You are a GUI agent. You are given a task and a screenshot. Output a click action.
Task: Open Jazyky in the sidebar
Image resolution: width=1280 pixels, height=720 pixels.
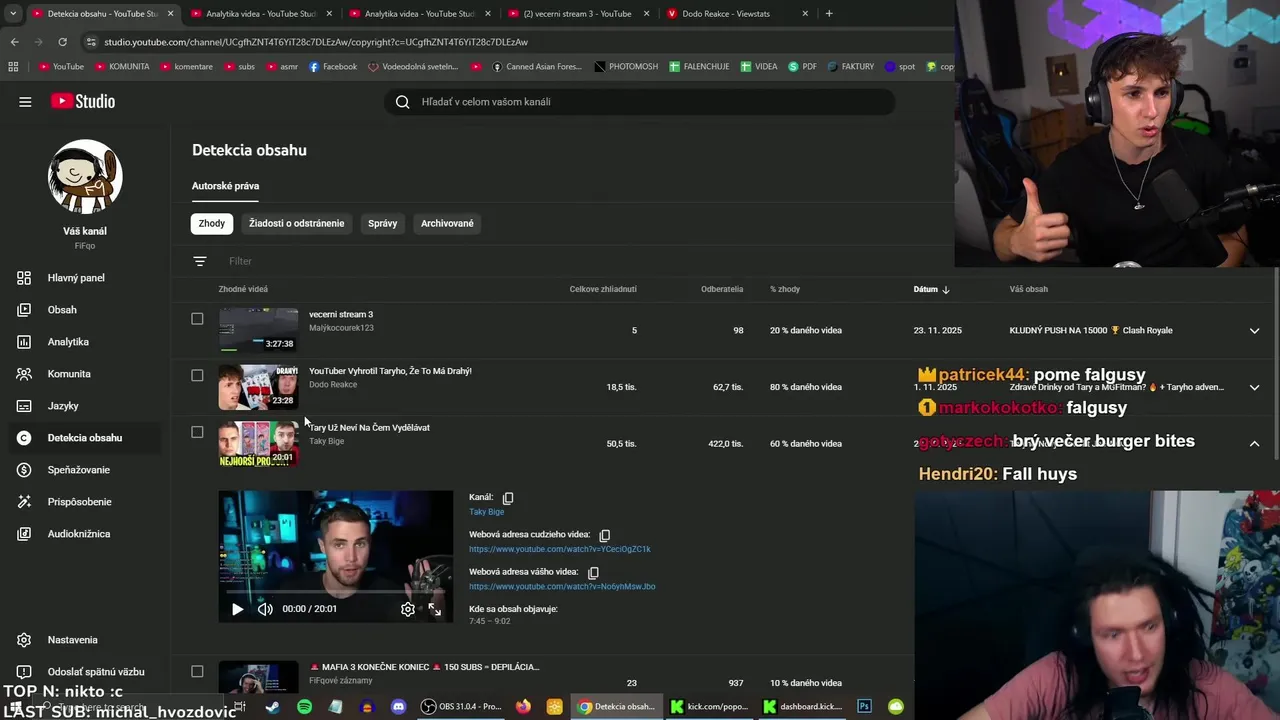pyautogui.click(x=63, y=406)
